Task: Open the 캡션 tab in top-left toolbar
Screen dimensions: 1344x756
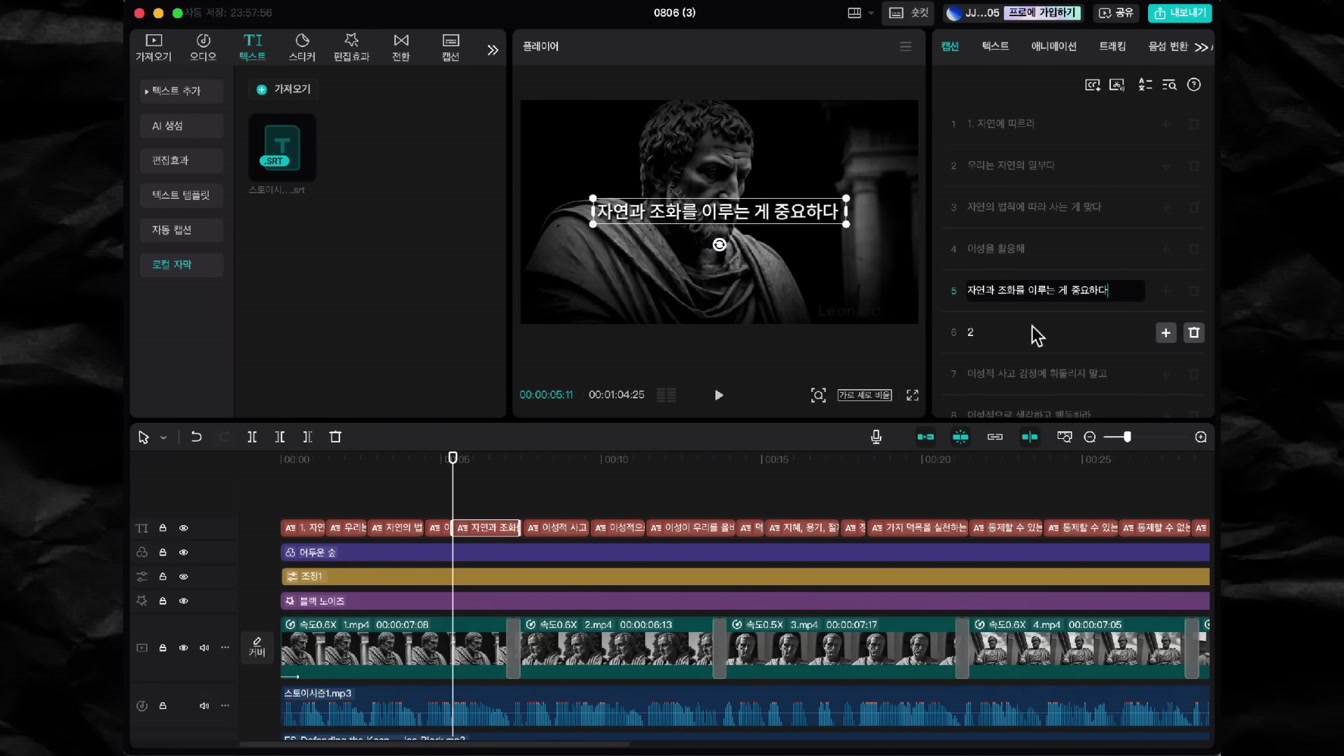Action: [451, 47]
